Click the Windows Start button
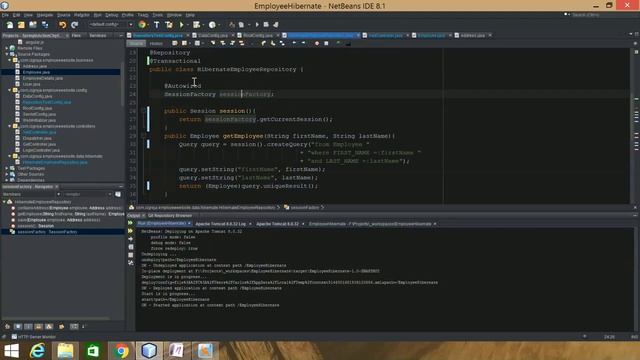Screen dimensions: 640x360 11,351
